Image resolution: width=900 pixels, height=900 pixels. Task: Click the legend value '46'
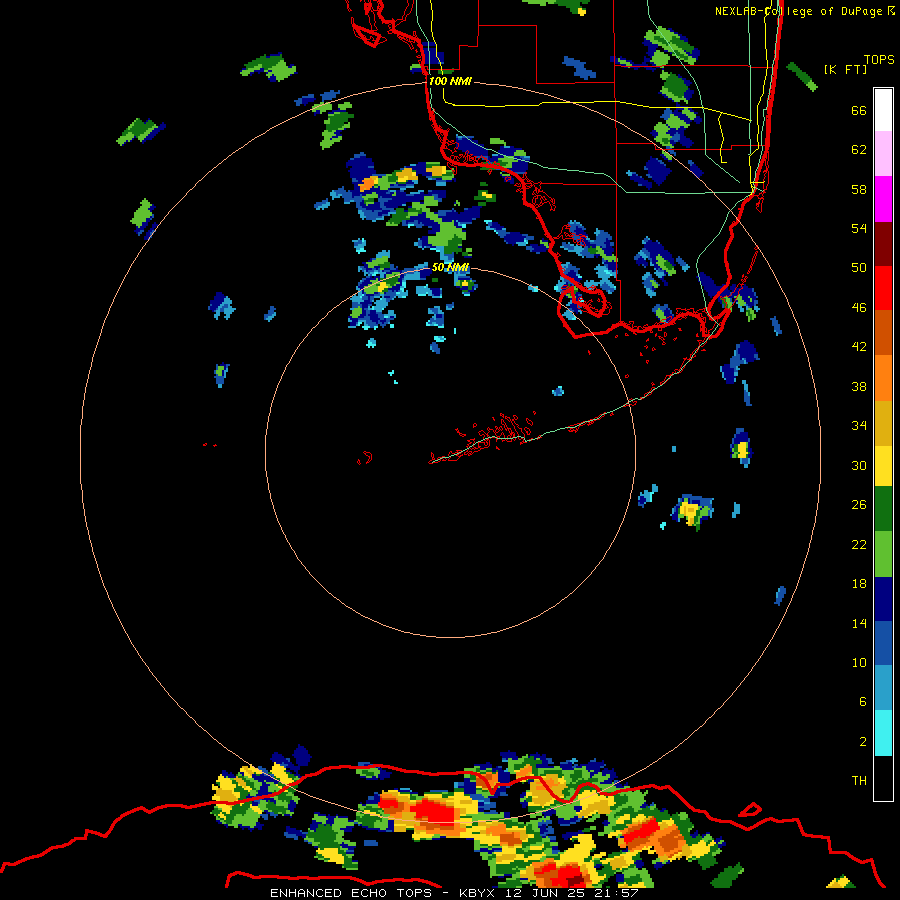(x=859, y=308)
